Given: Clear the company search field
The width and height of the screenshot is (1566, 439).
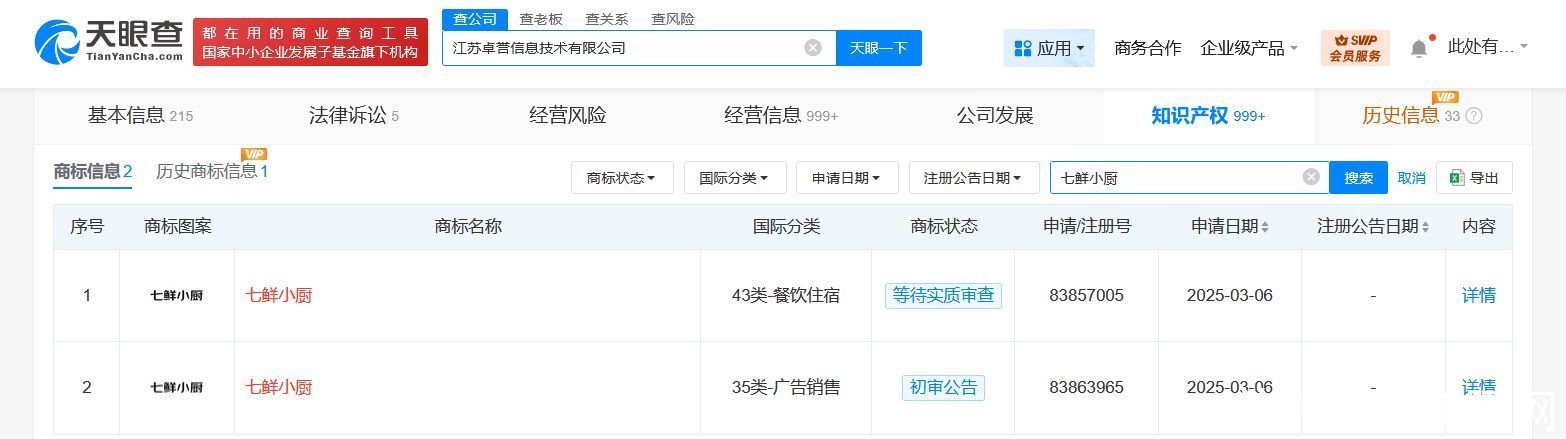Looking at the screenshot, I should (813, 48).
